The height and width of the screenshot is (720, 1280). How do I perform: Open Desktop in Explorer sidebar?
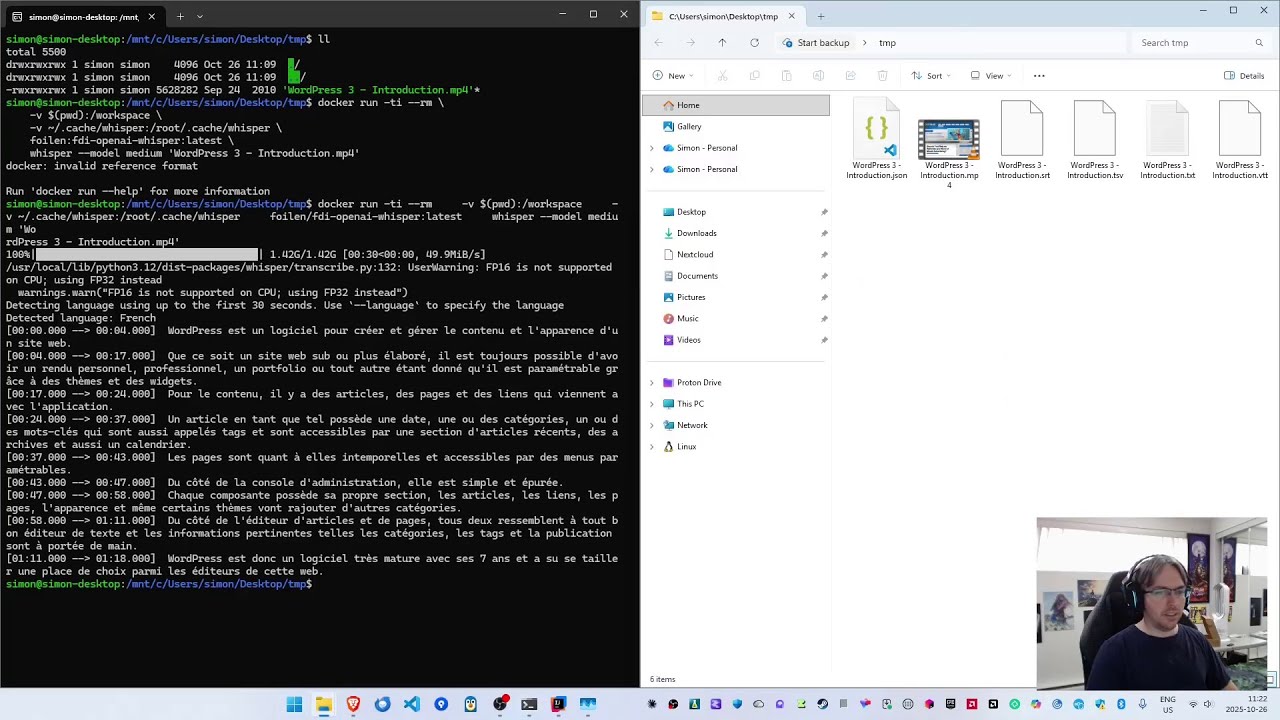pos(736,212)
